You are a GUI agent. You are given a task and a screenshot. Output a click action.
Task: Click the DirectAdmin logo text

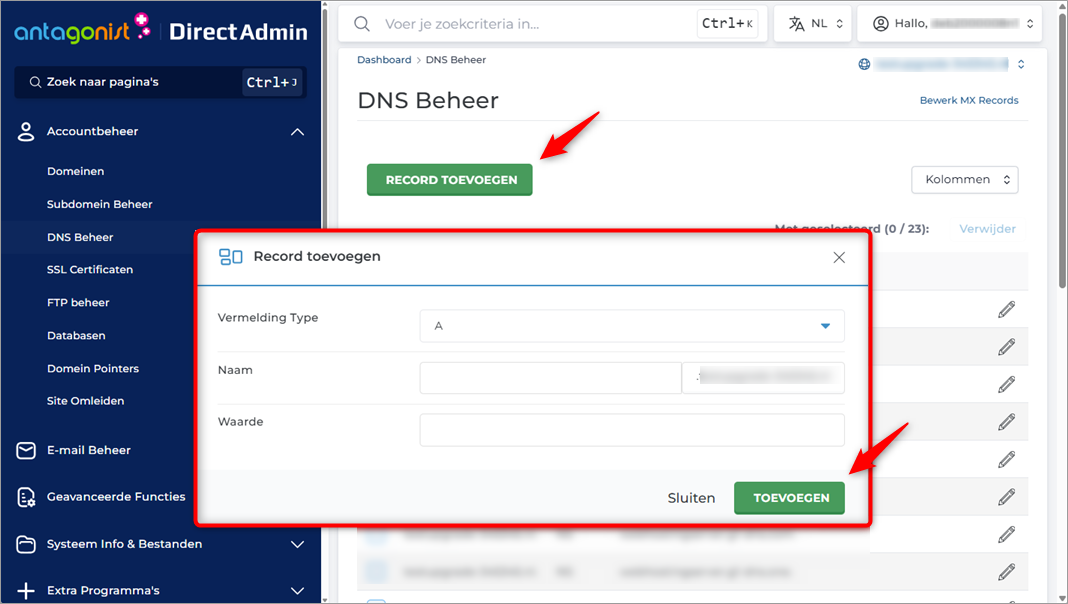(x=238, y=31)
